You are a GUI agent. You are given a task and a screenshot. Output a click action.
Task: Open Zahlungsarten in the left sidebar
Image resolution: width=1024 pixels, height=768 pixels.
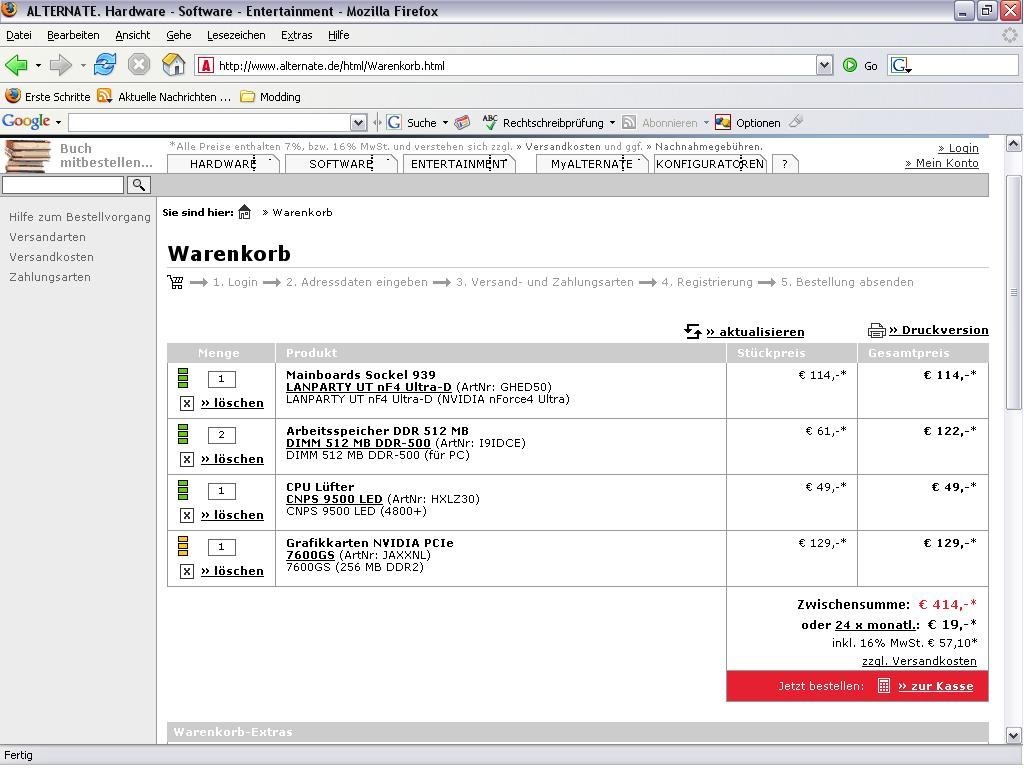pos(50,277)
